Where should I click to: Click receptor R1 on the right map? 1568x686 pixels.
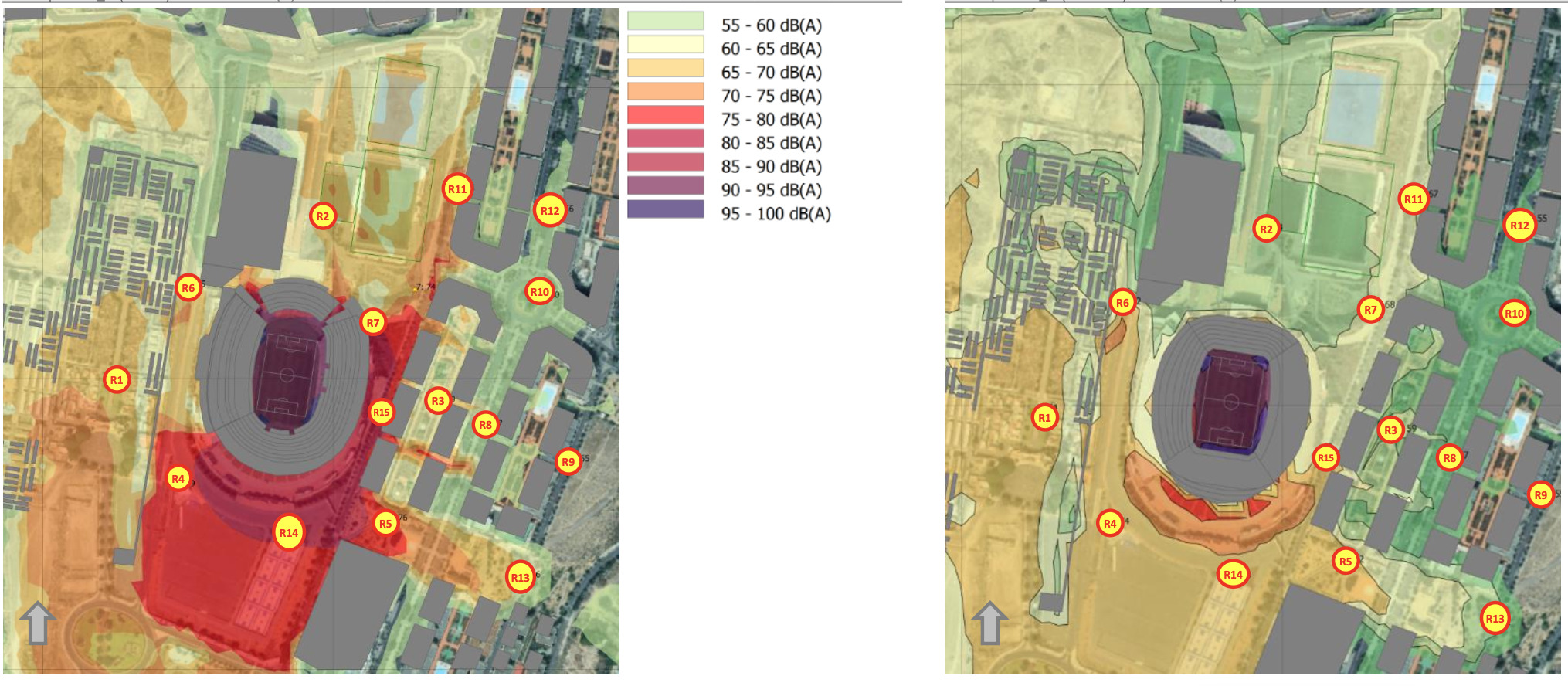(x=1044, y=417)
